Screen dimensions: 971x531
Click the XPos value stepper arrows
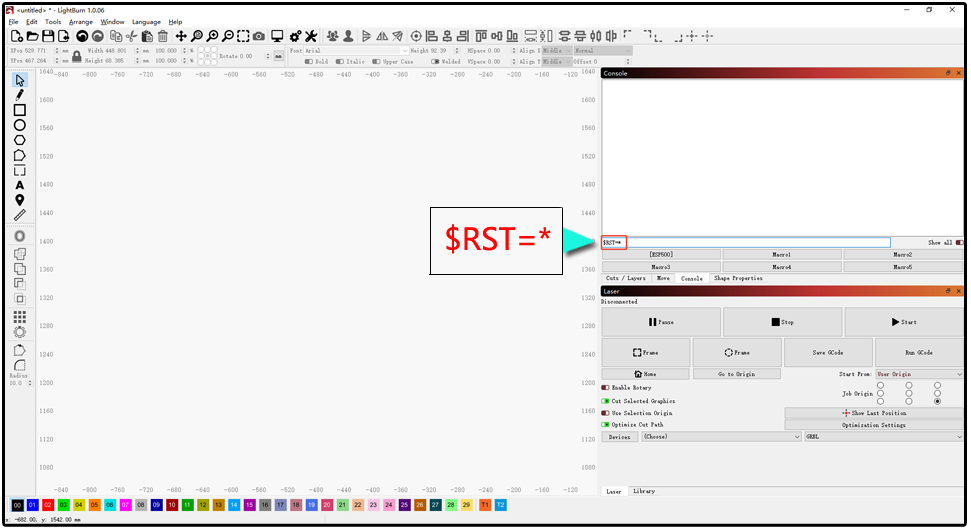click(57, 51)
